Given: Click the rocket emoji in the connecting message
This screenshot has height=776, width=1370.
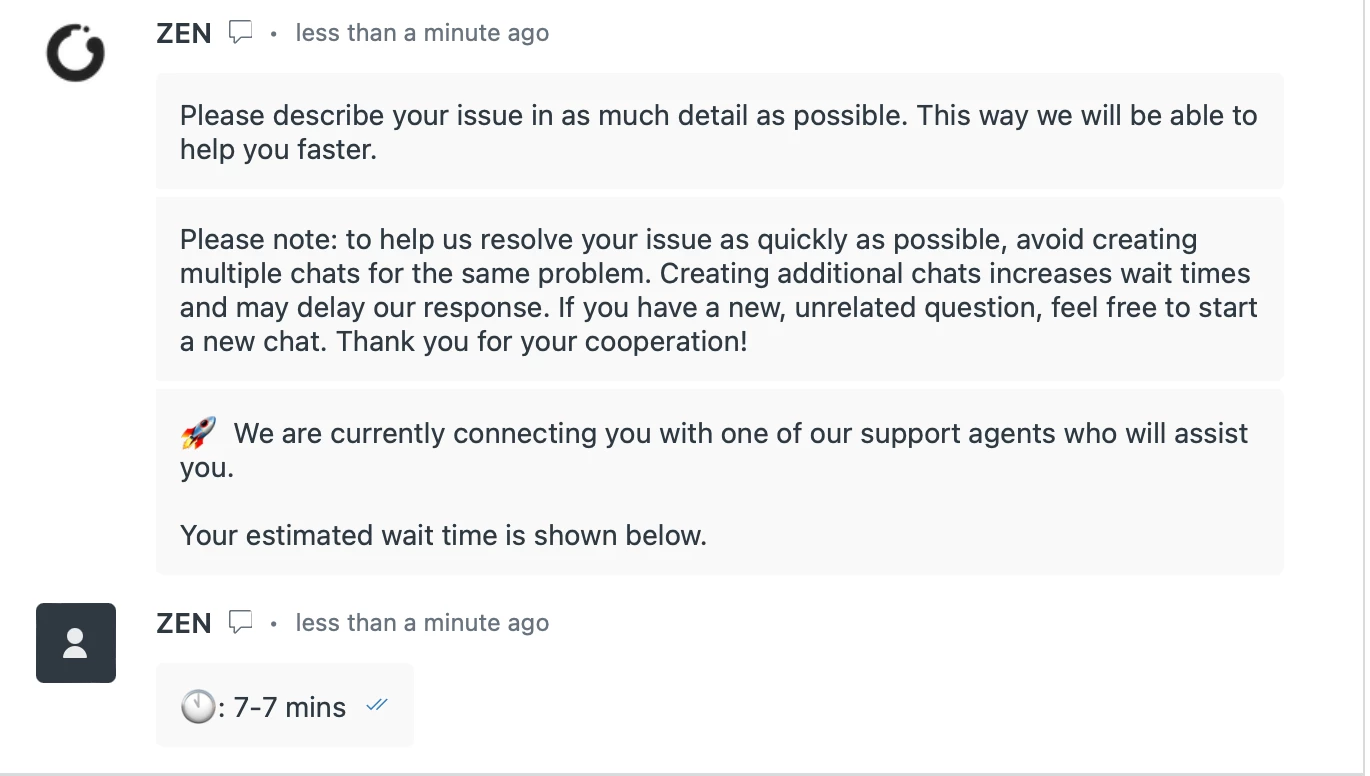Looking at the screenshot, I should click(199, 434).
